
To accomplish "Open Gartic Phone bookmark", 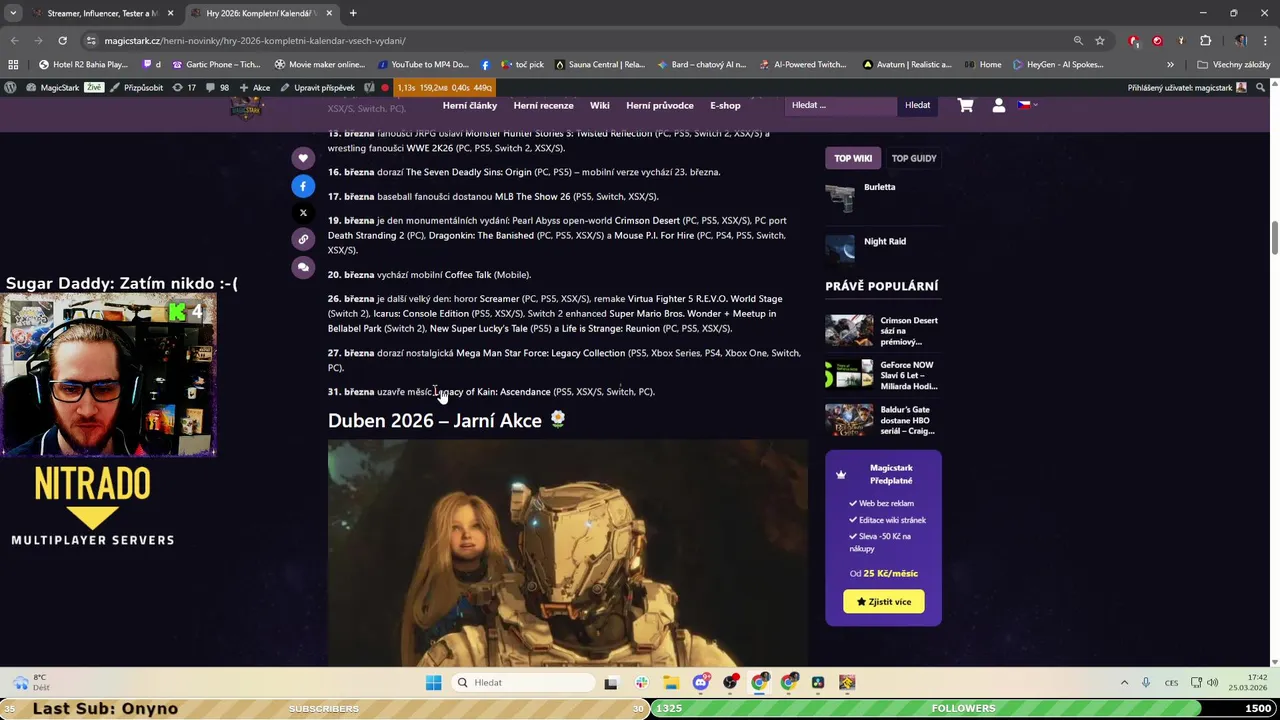I will tap(216, 64).
